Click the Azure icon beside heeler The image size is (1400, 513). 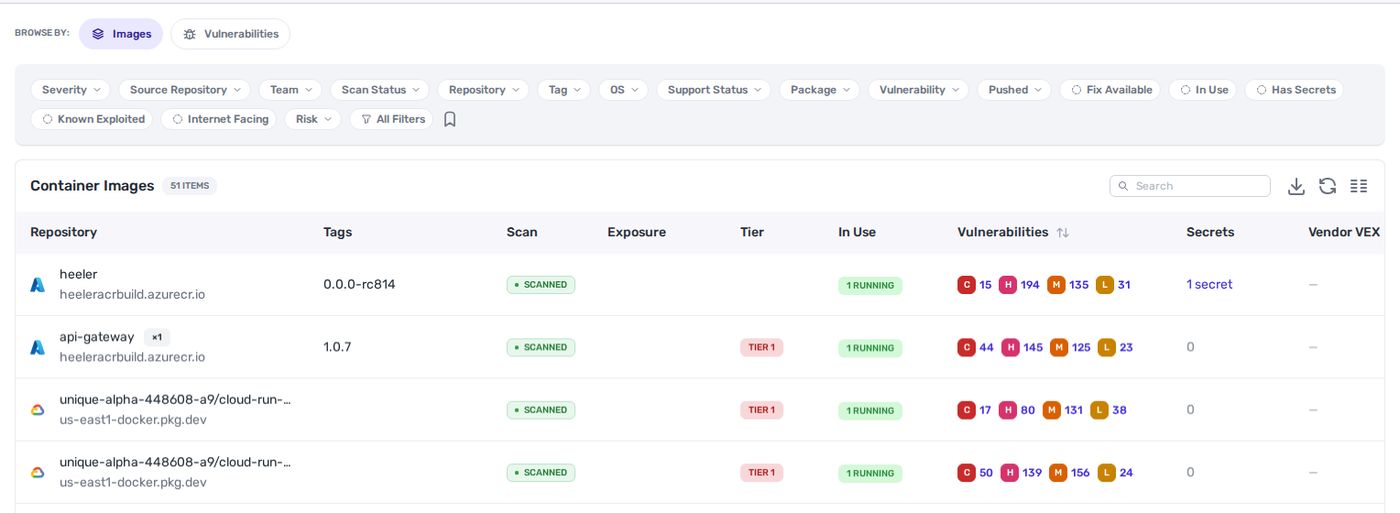[x=37, y=285]
